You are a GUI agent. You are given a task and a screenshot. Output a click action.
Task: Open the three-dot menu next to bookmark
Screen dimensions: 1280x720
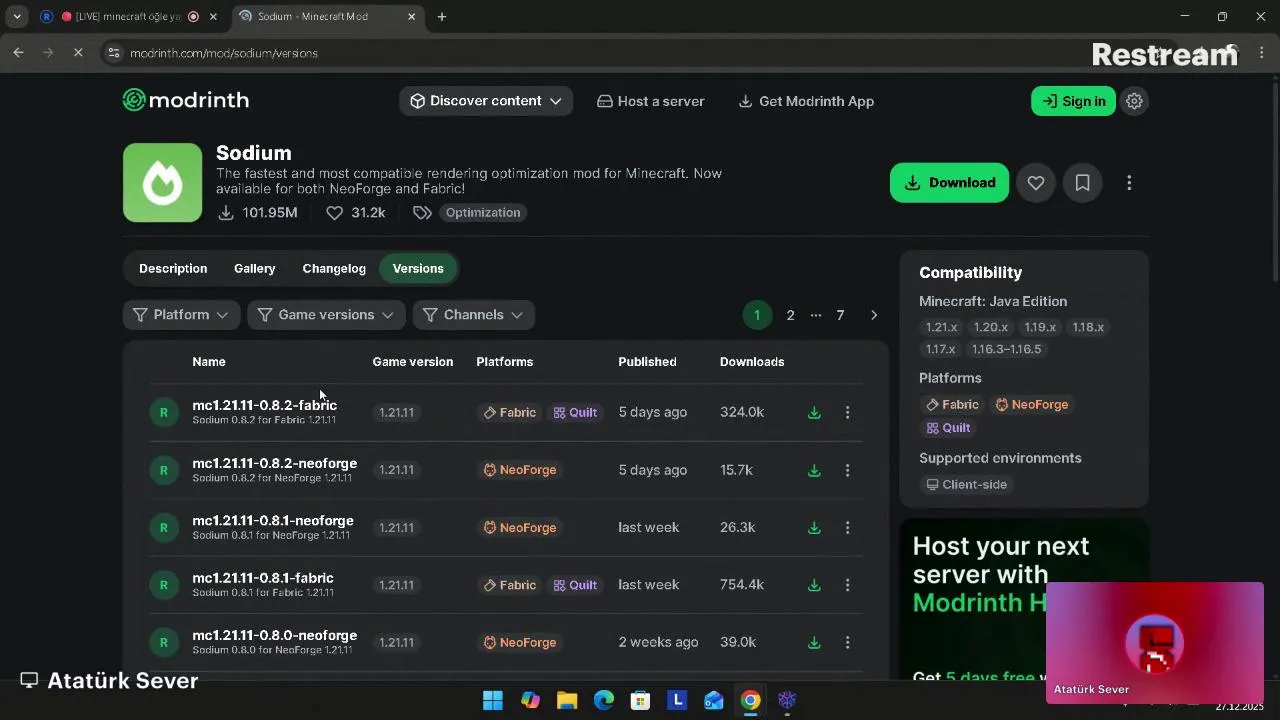1129,183
